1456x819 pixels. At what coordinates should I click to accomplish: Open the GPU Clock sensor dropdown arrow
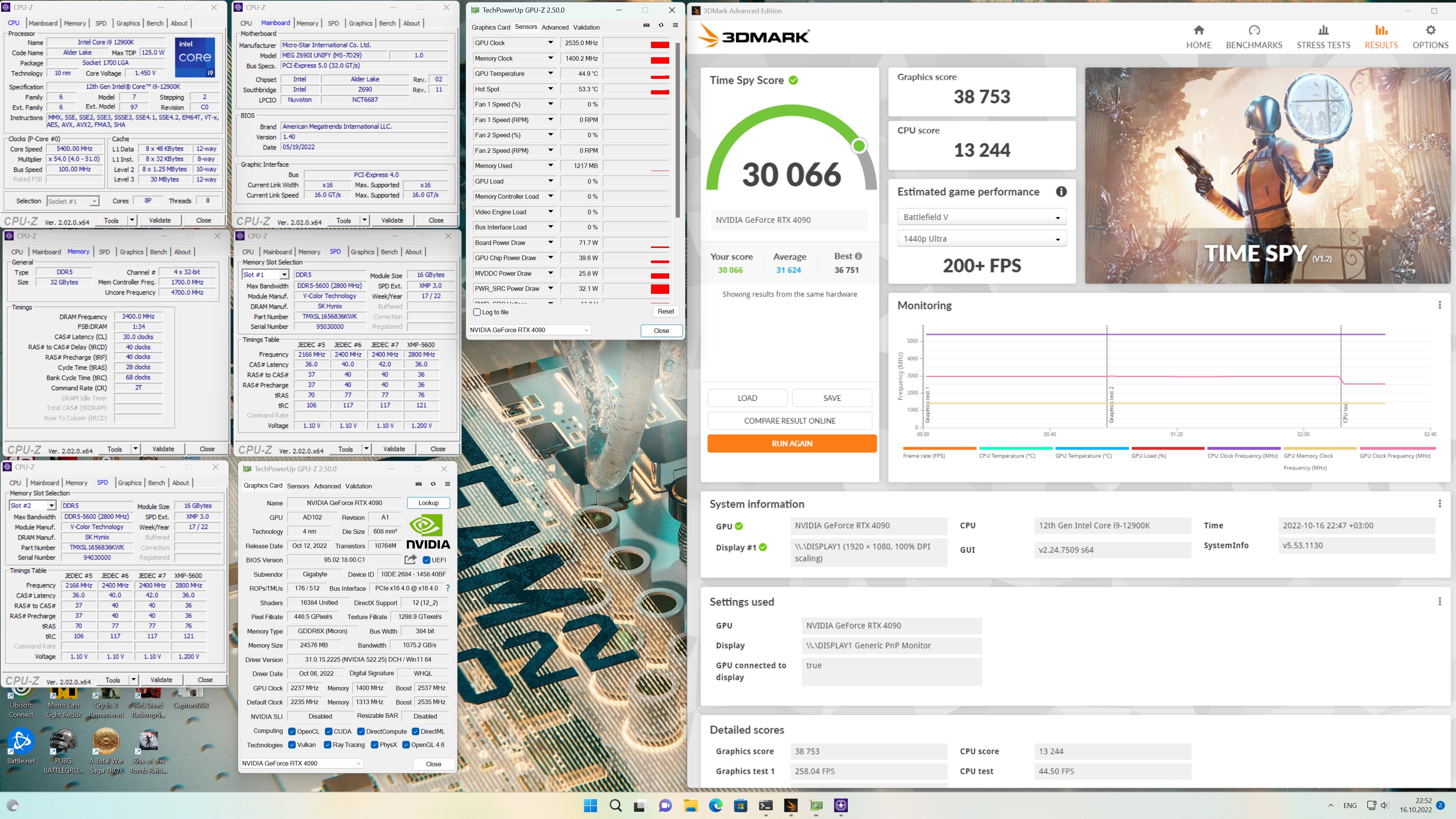point(551,42)
